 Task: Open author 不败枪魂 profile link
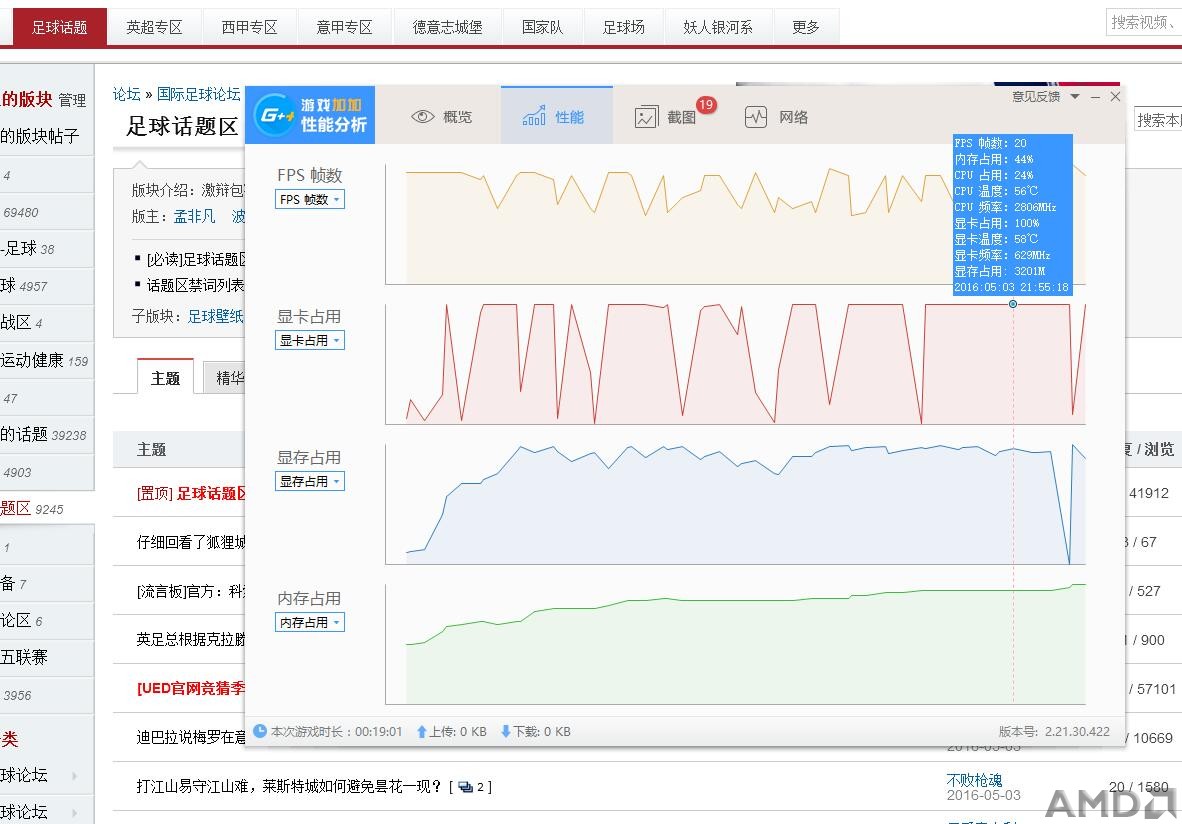(x=975, y=780)
